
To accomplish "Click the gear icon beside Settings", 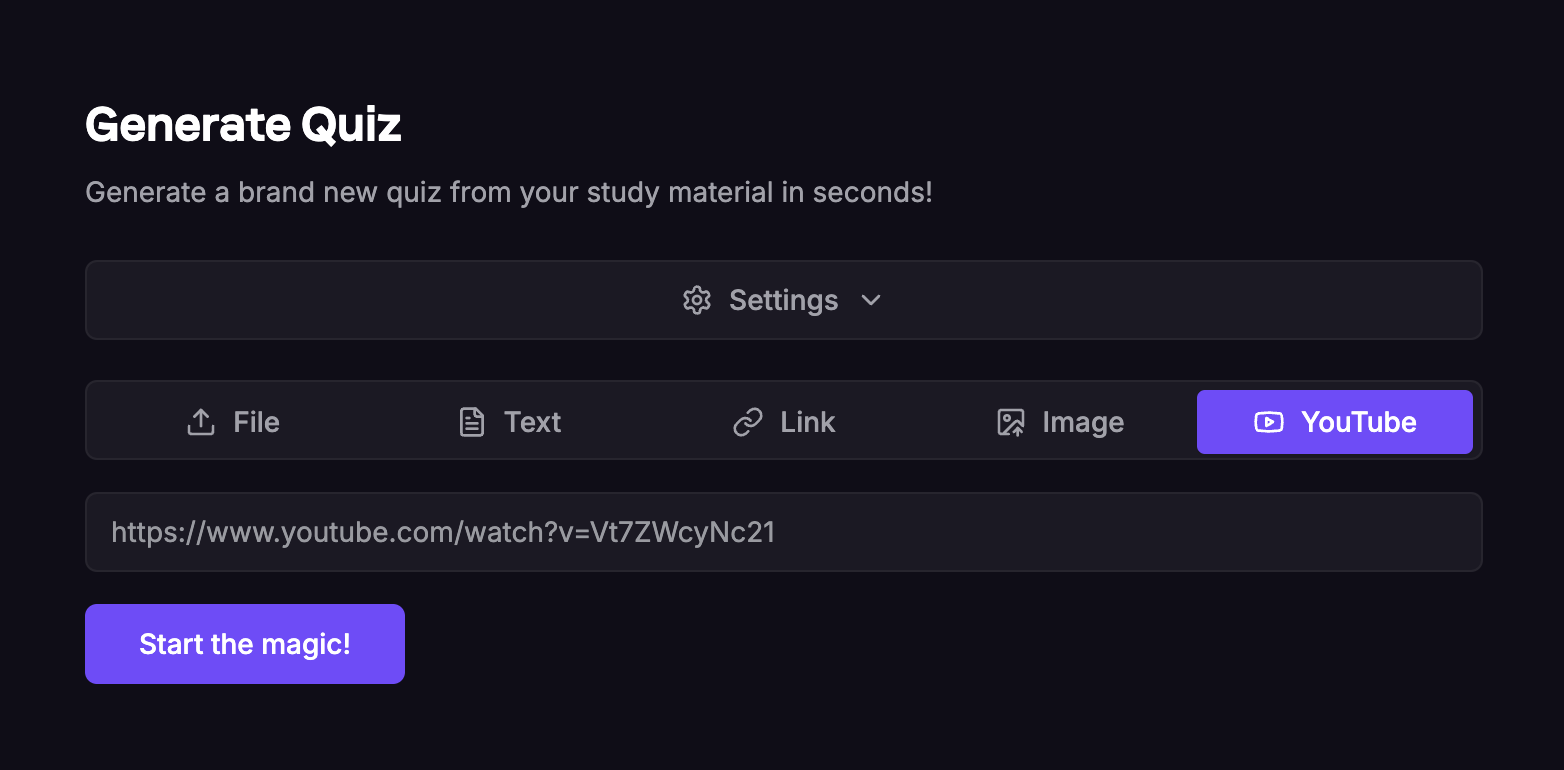I will pyautogui.click(x=696, y=300).
